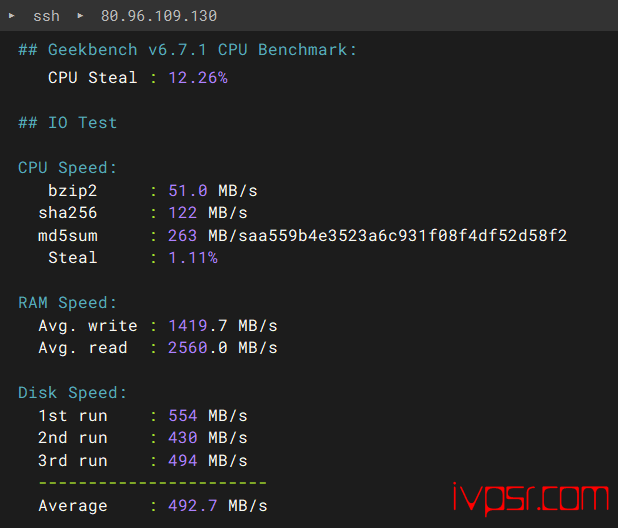Screen dimensions: 618x528
Task: Click the arrow icon before the IP address
Action: (x=80, y=16)
